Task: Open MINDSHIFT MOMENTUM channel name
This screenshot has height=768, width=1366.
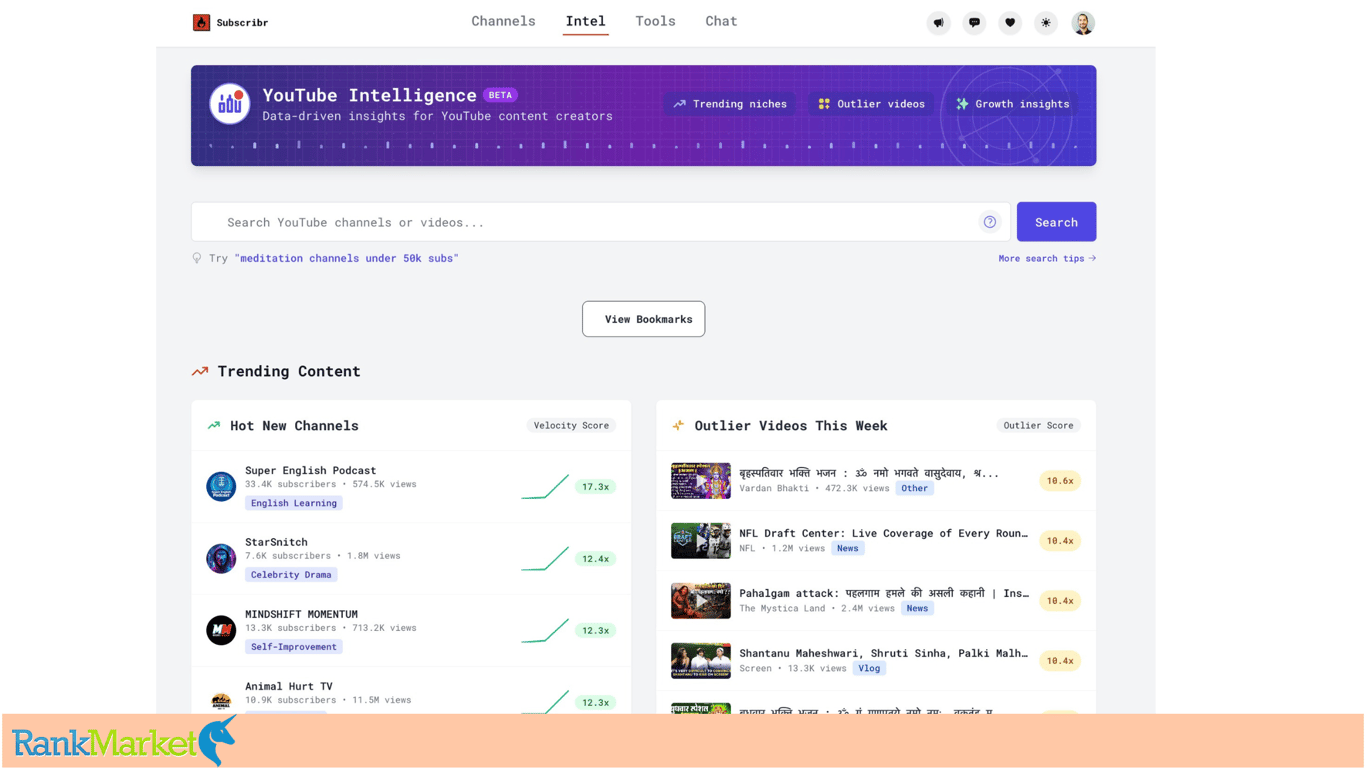Action: 301,614
